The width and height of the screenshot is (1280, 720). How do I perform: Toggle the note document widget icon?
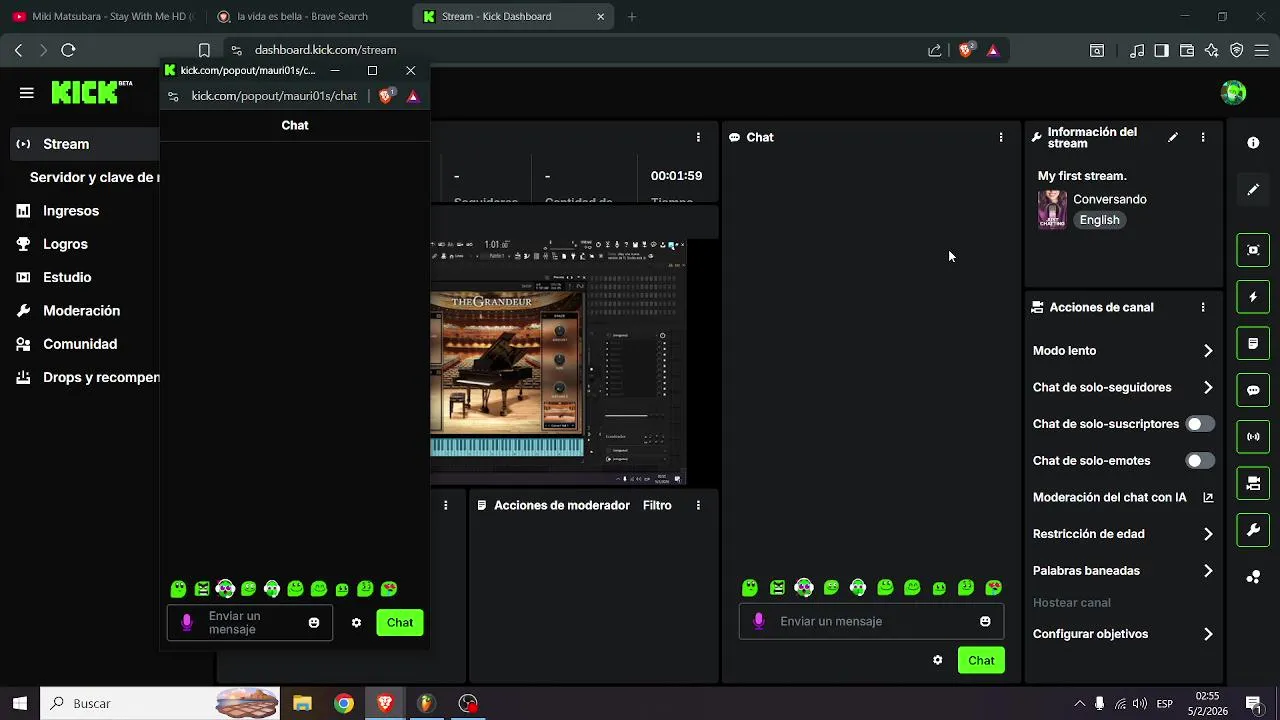click(x=1253, y=343)
